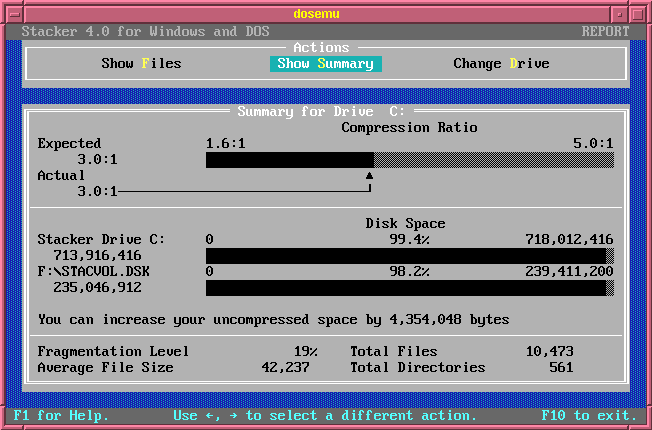
Task: Click the 718,012,416 total value
Action: [x=569, y=240]
